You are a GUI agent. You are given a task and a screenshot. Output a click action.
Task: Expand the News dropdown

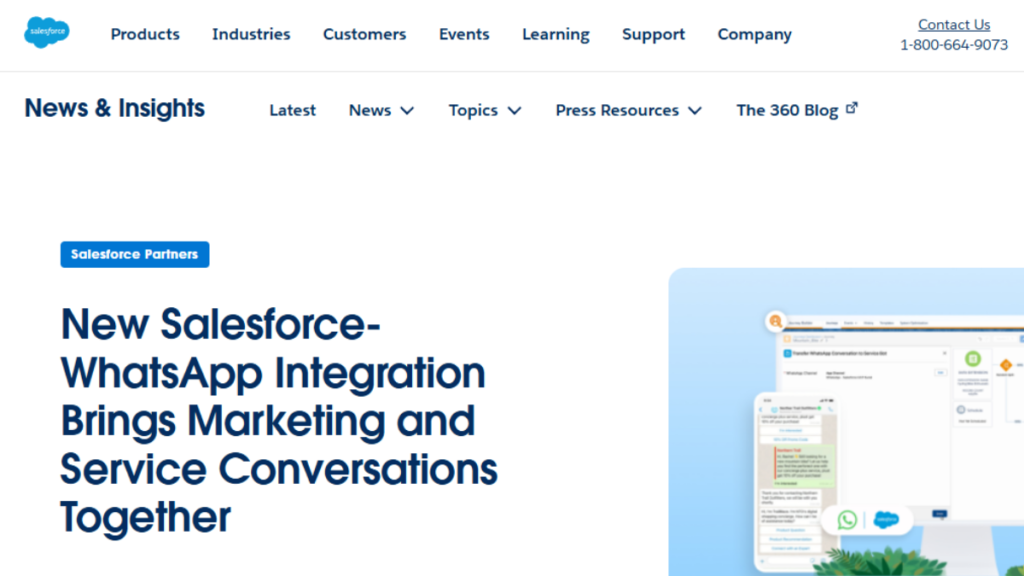pos(381,110)
